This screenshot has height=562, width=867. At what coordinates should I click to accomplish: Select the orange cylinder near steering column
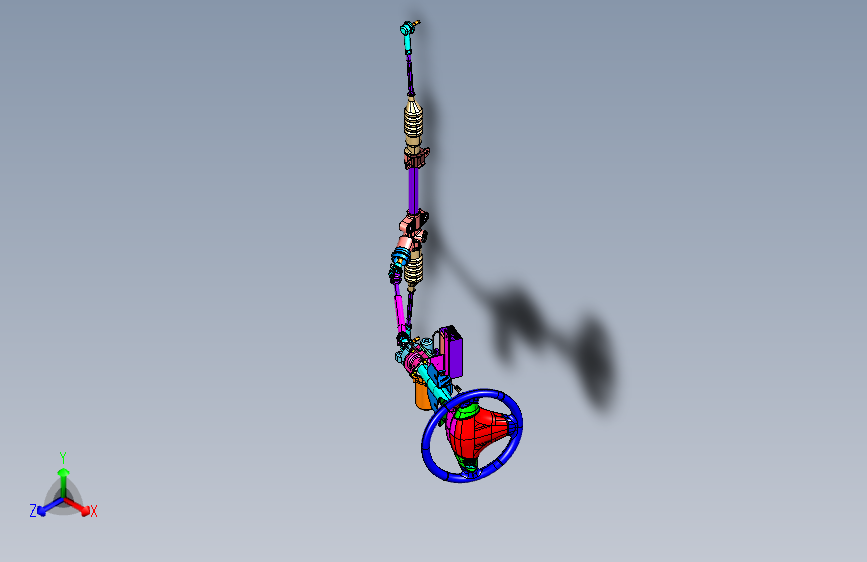(422, 395)
